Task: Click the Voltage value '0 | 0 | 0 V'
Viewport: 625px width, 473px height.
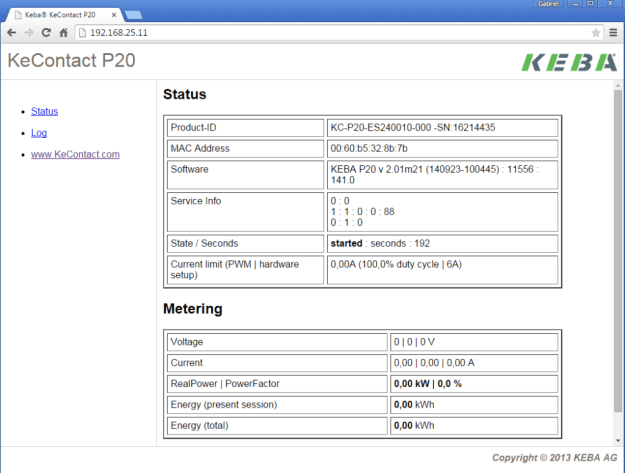Action: pos(414,342)
